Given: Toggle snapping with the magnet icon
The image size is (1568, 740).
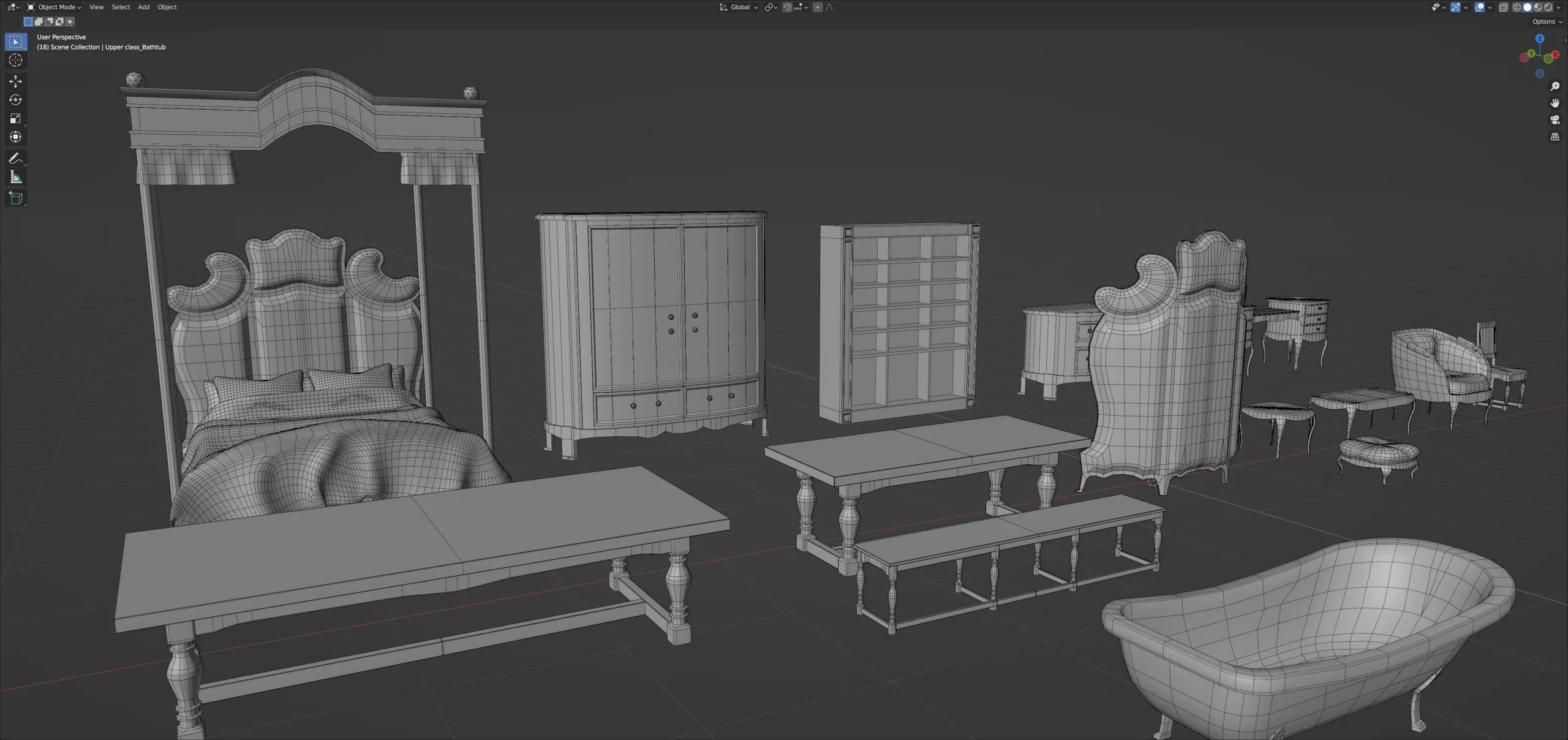Looking at the screenshot, I should 787,7.
